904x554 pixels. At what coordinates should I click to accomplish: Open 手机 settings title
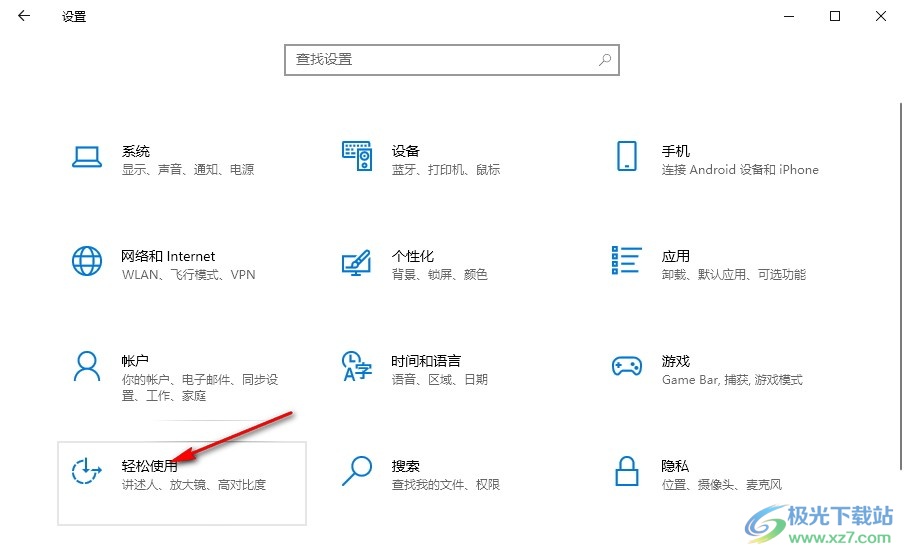(x=676, y=151)
